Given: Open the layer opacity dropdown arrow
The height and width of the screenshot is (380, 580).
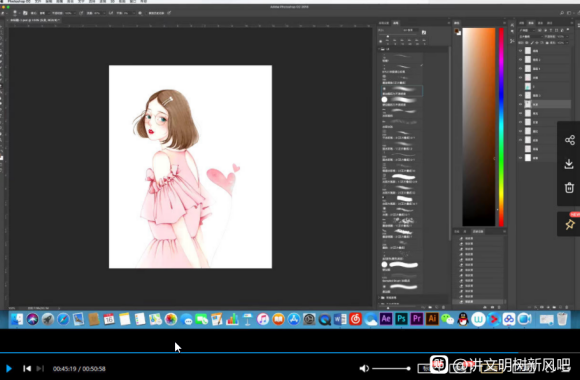Looking at the screenshot, I should click(x=566, y=37).
